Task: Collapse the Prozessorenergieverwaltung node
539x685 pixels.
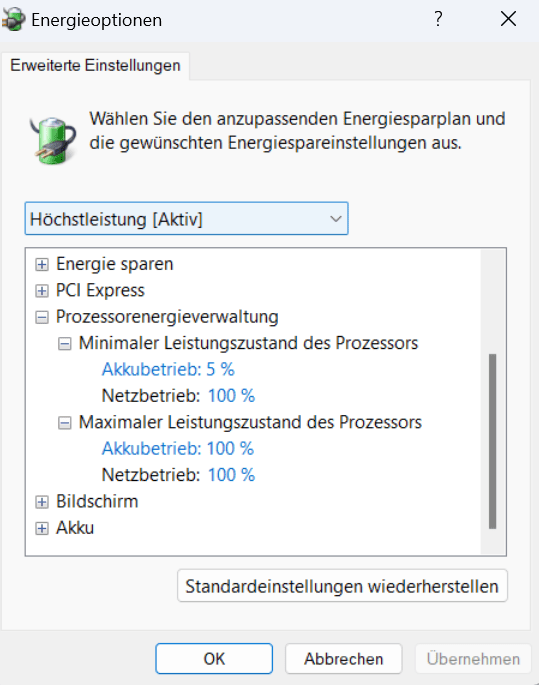Action: pos(42,317)
